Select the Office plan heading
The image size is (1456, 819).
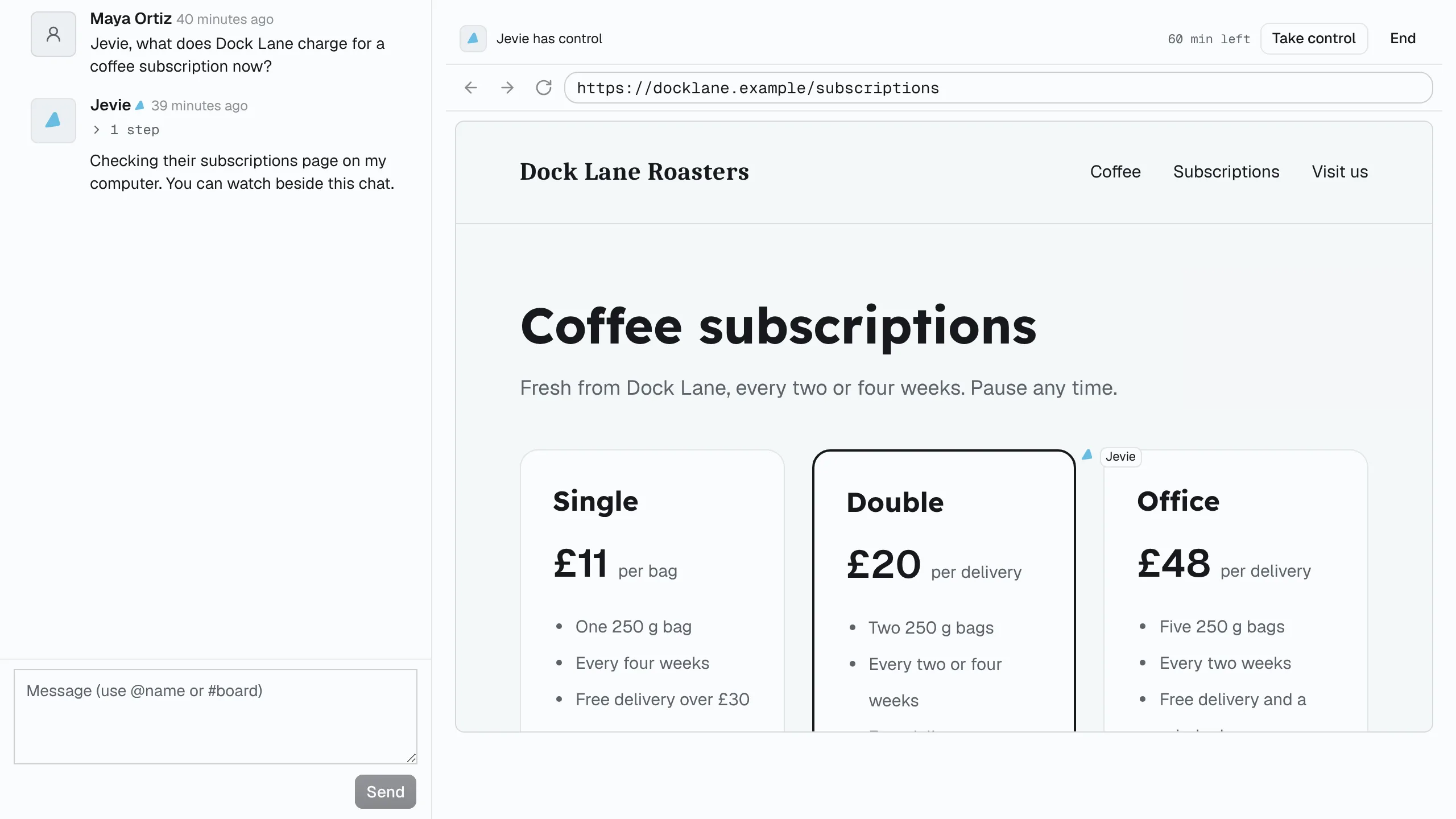(x=1178, y=501)
